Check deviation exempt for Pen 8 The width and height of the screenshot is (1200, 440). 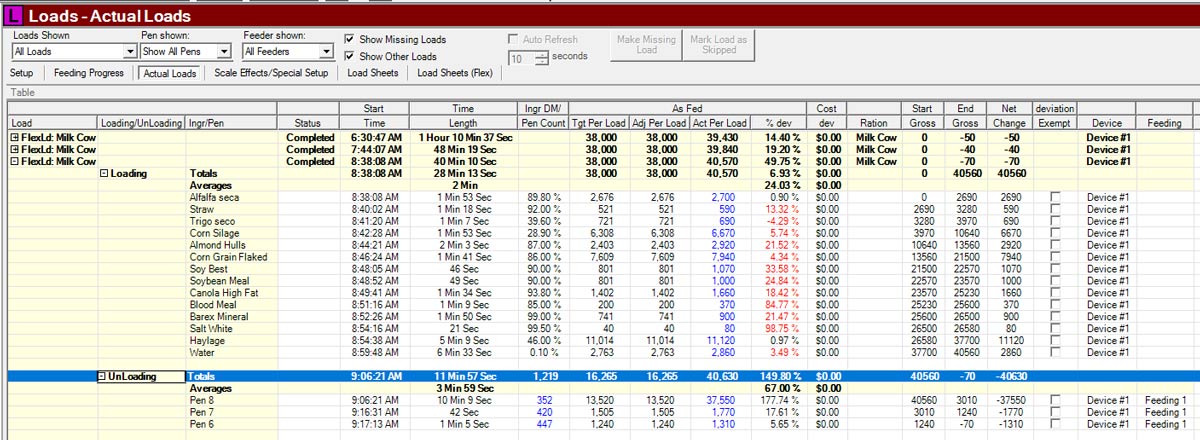(x=1054, y=400)
